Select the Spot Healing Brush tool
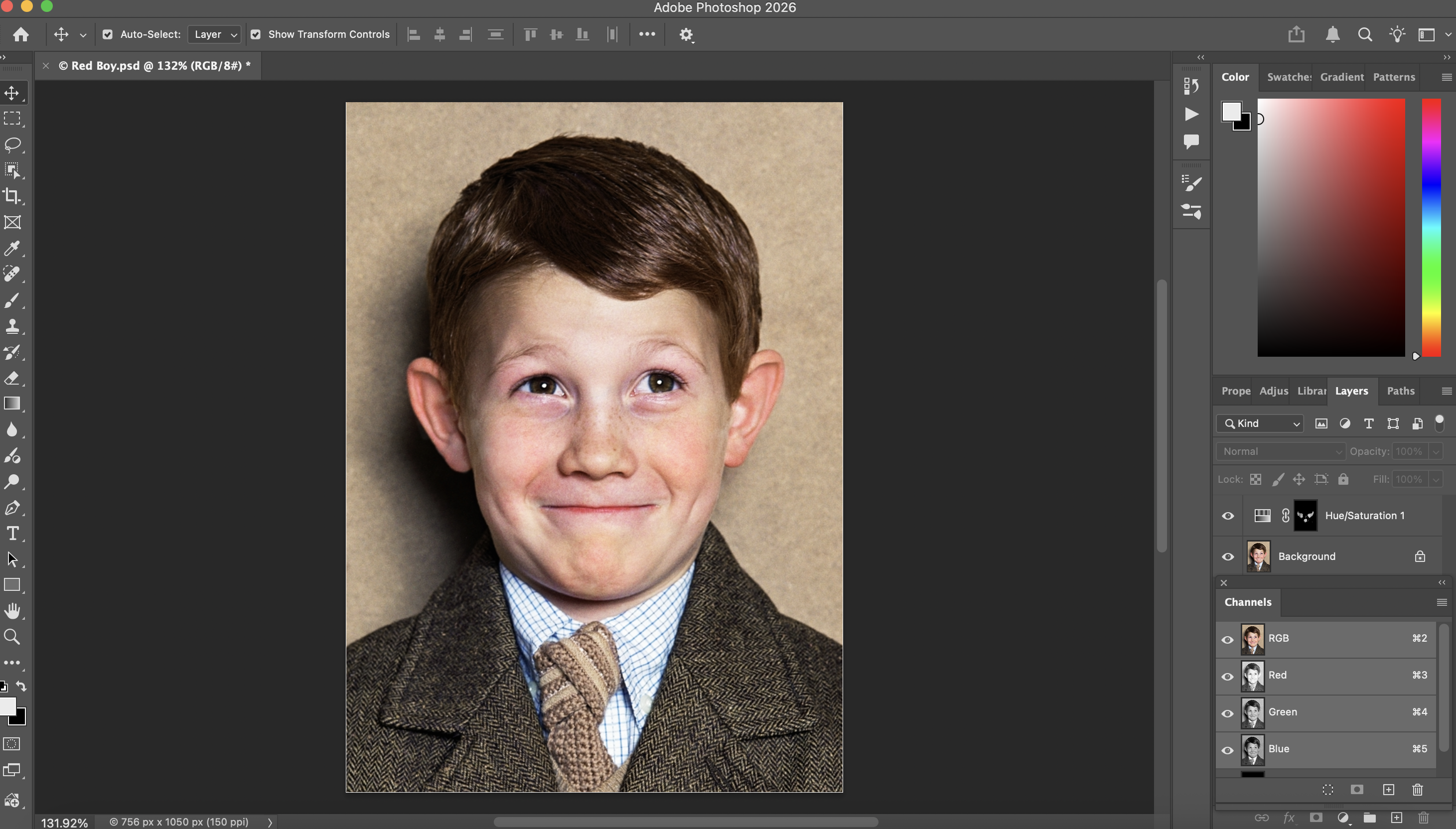The height and width of the screenshot is (829, 1456). coord(12,274)
